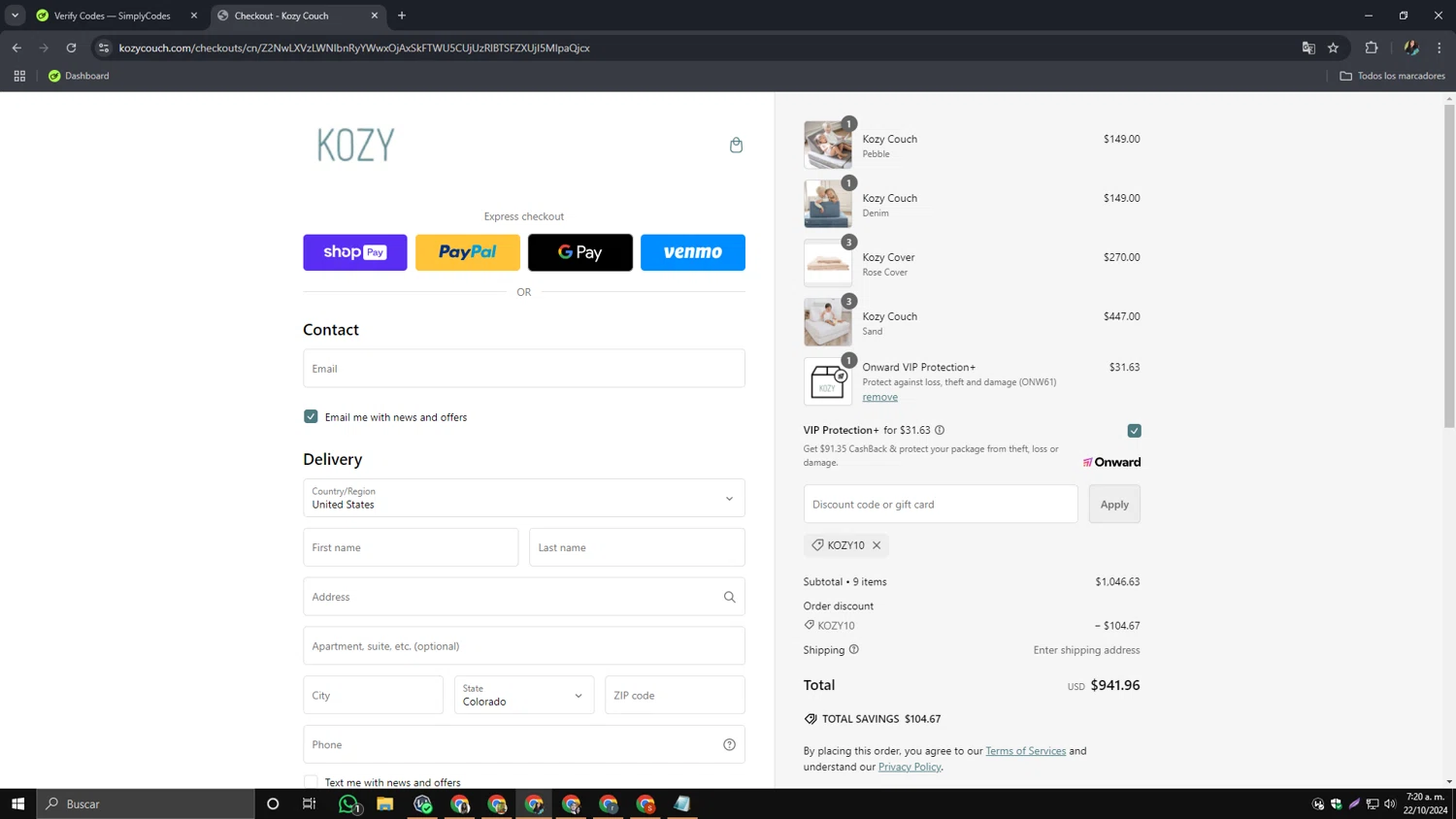Image resolution: width=1456 pixels, height=819 pixels.
Task: Open a new browser tab
Action: (x=402, y=16)
